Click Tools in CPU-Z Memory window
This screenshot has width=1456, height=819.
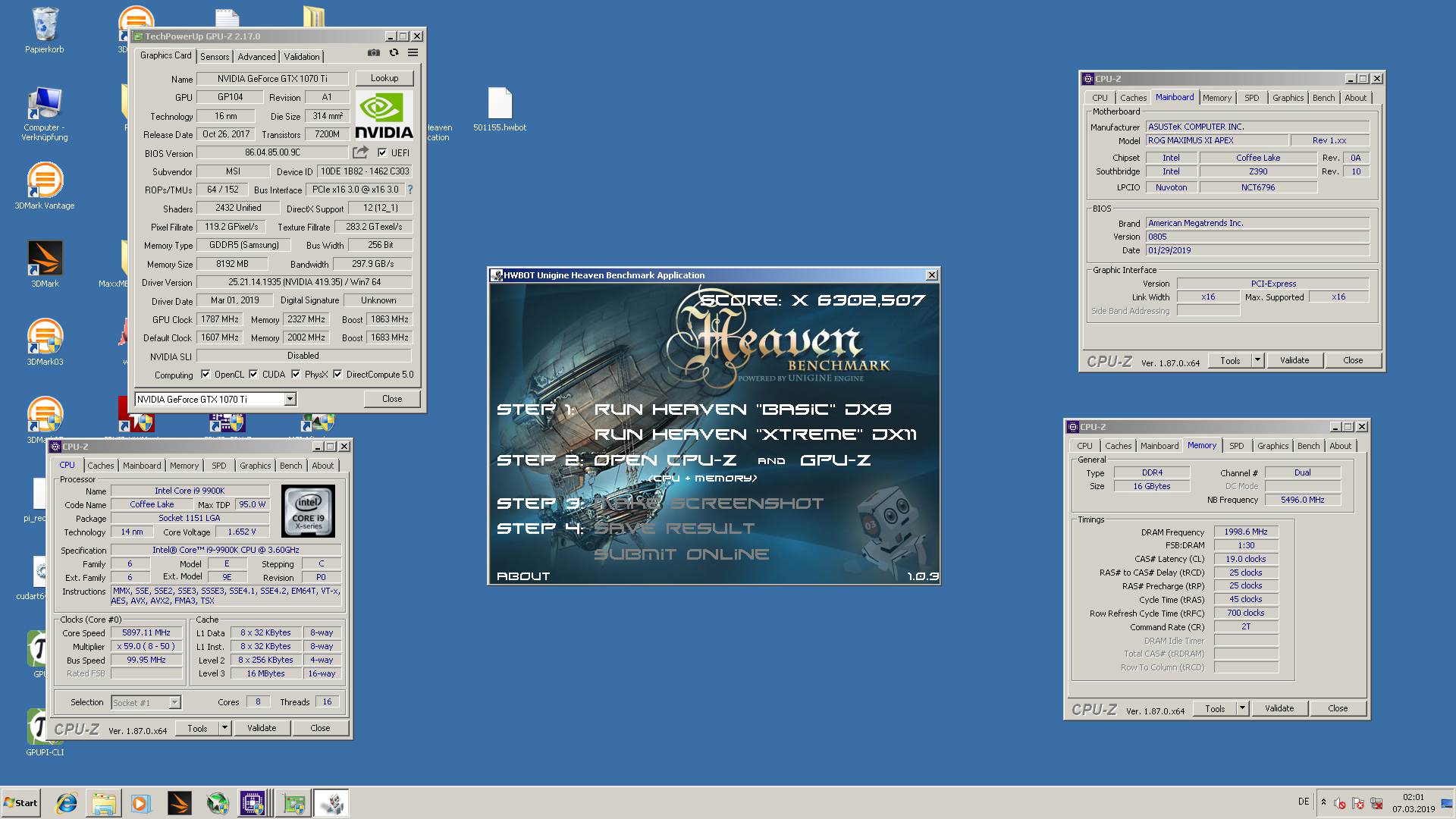click(x=1215, y=708)
